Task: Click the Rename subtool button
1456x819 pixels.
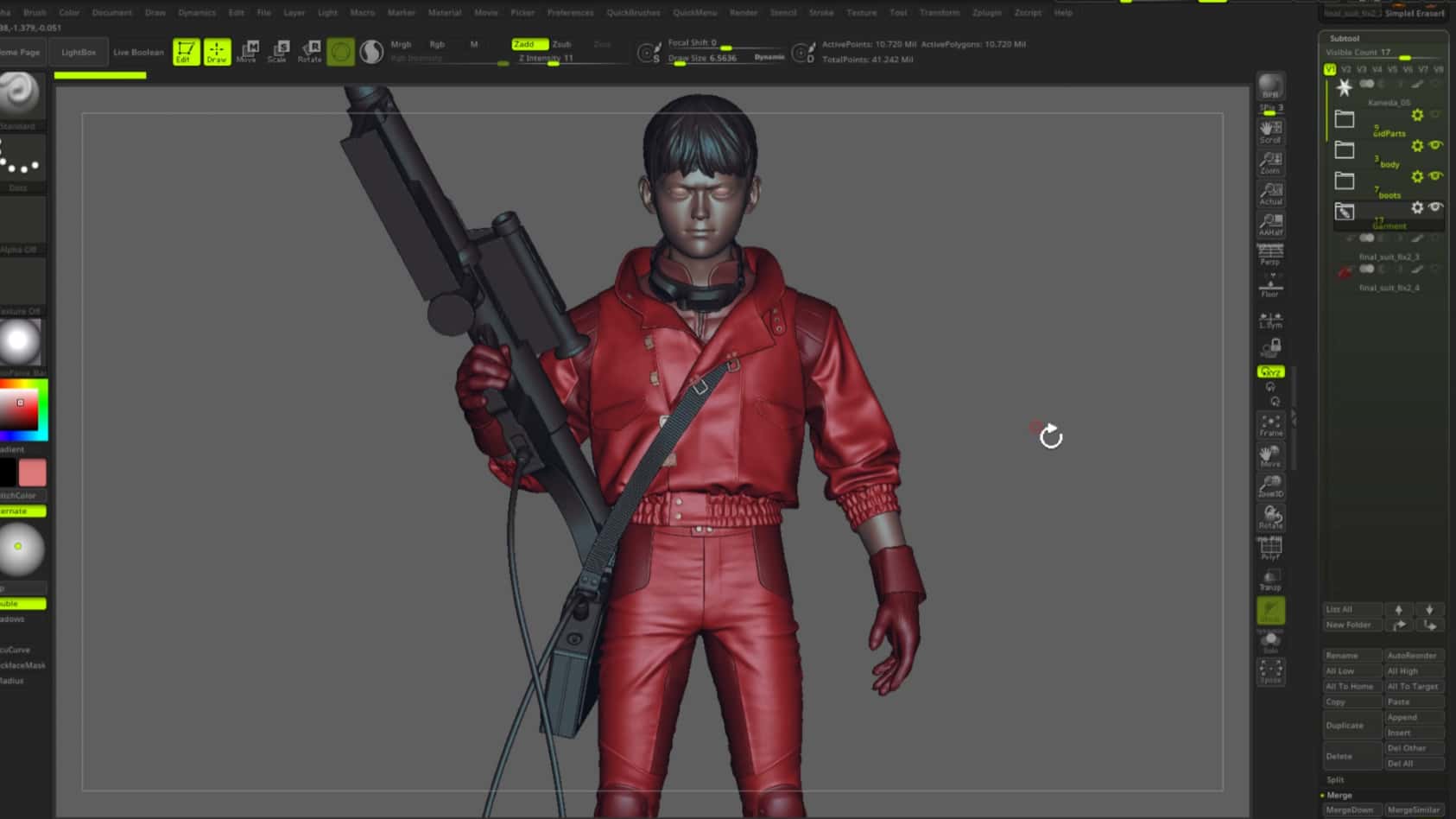Action: [1352, 656]
